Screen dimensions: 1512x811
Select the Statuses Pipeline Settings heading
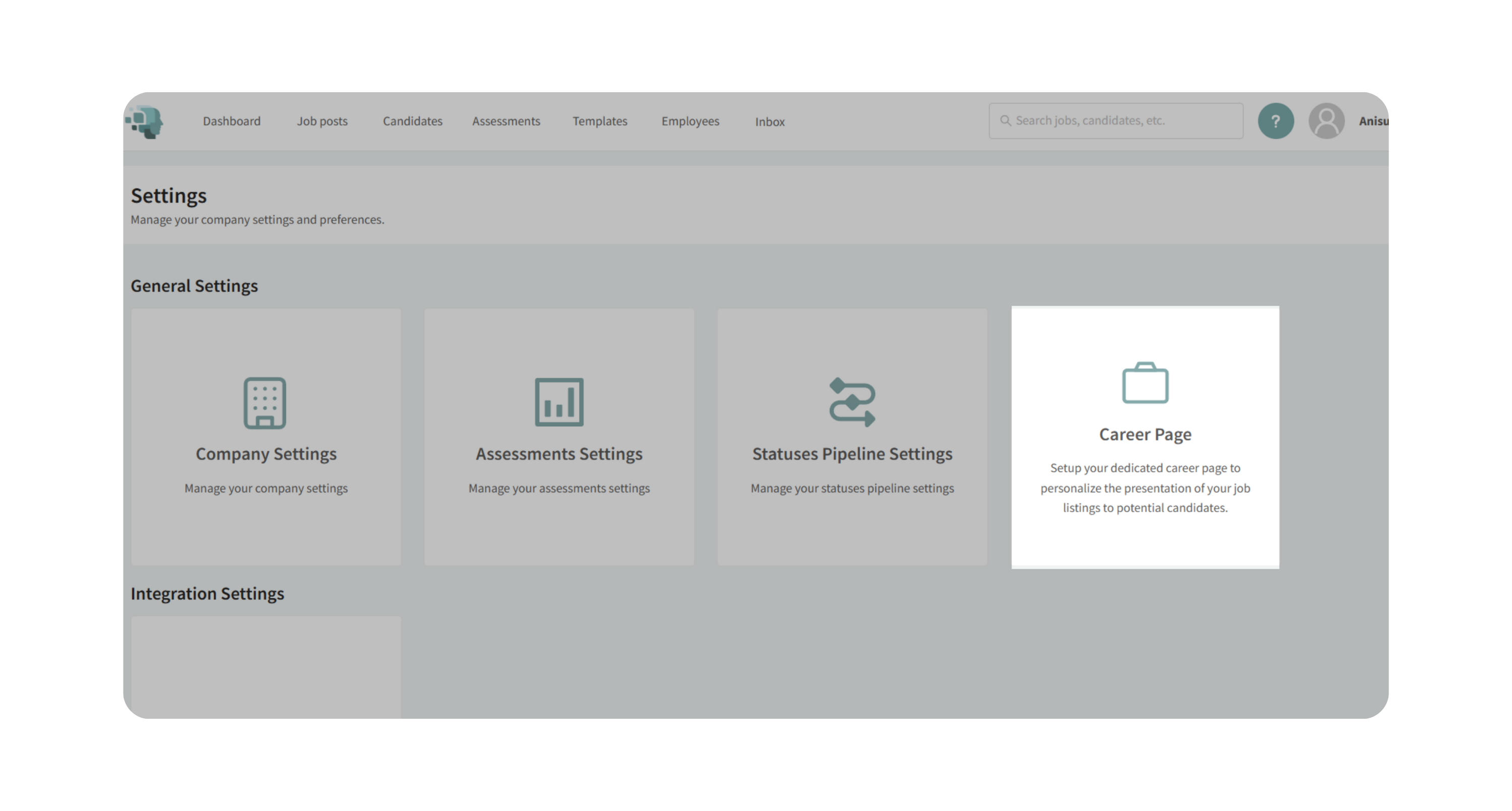pos(852,454)
